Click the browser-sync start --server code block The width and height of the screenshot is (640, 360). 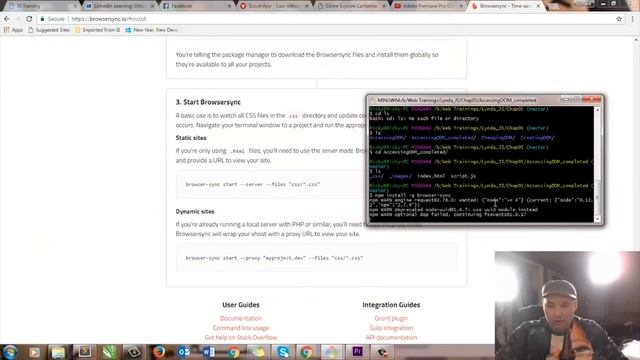tap(271, 184)
